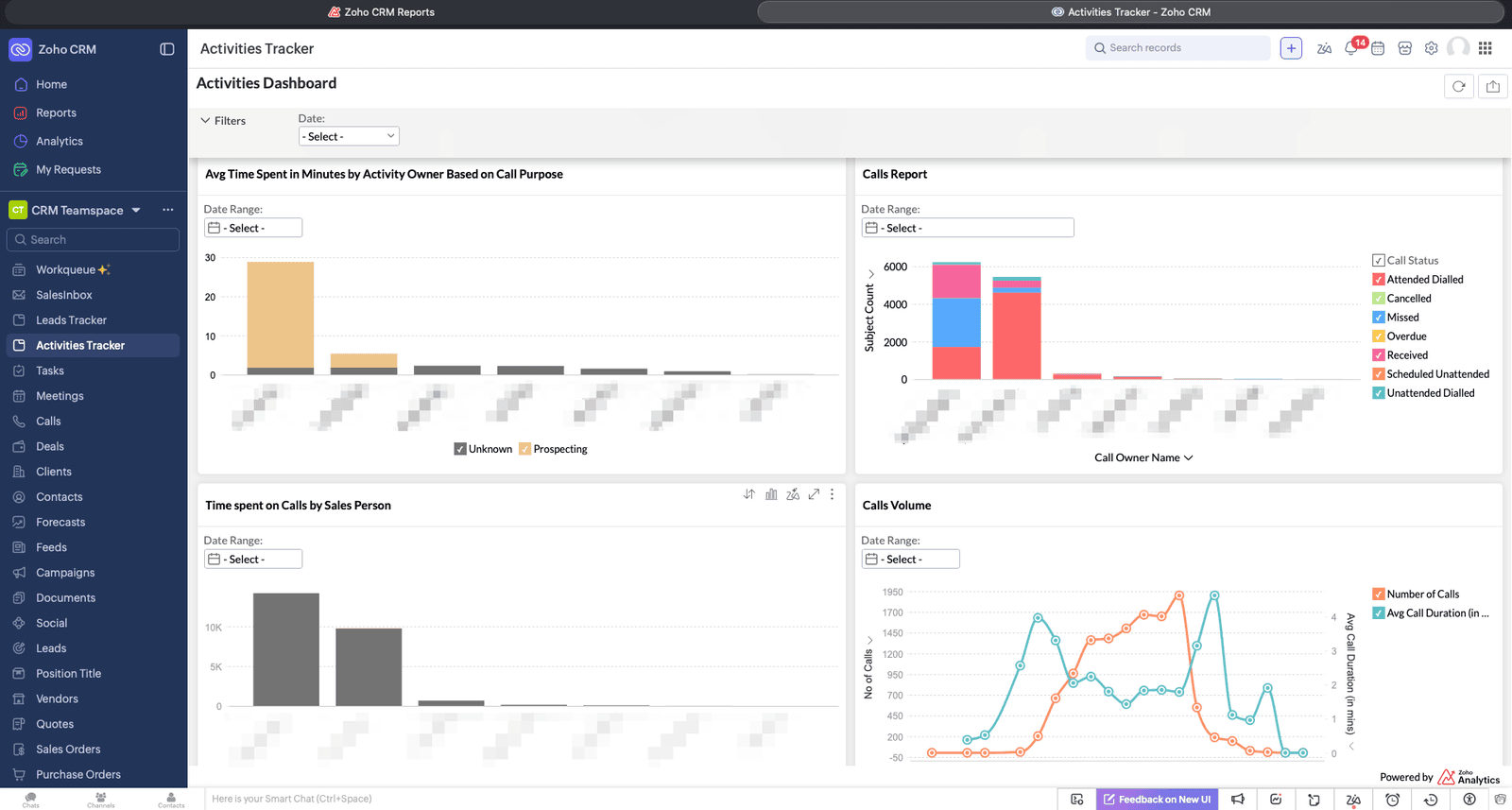Open the calendar icon in top bar
The width and height of the screenshot is (1512, 810).
click(x=1378, y=48)
